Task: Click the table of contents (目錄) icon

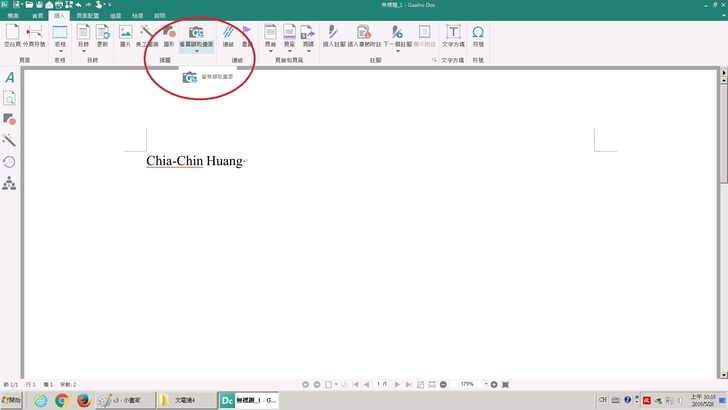Action: coord(83,32)
